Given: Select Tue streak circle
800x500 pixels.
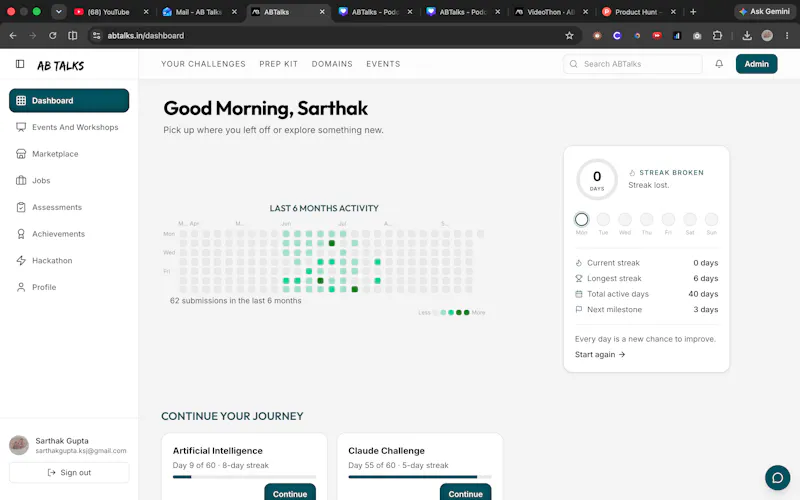Looking at the screenshot, I should [x=603, y=219].
